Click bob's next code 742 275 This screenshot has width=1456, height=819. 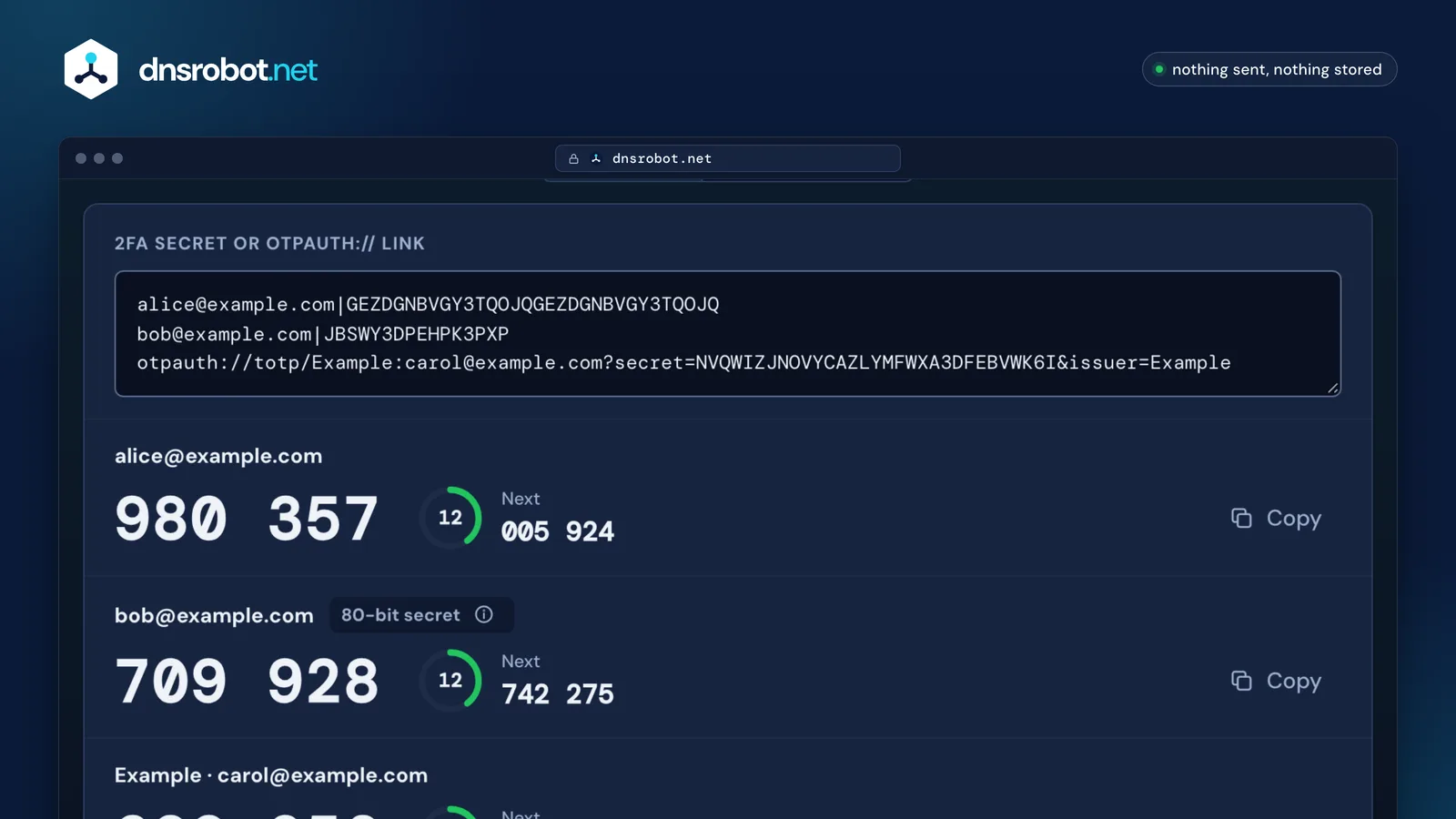click(x=558, y=694)
